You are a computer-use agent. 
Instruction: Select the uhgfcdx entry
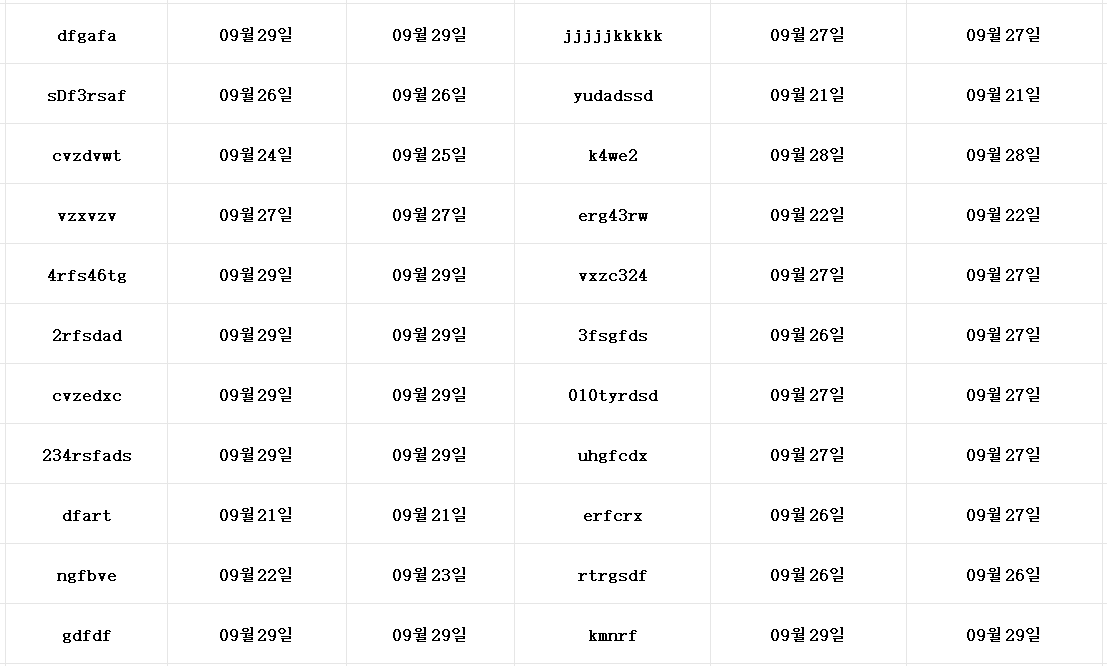pos(613,456)
